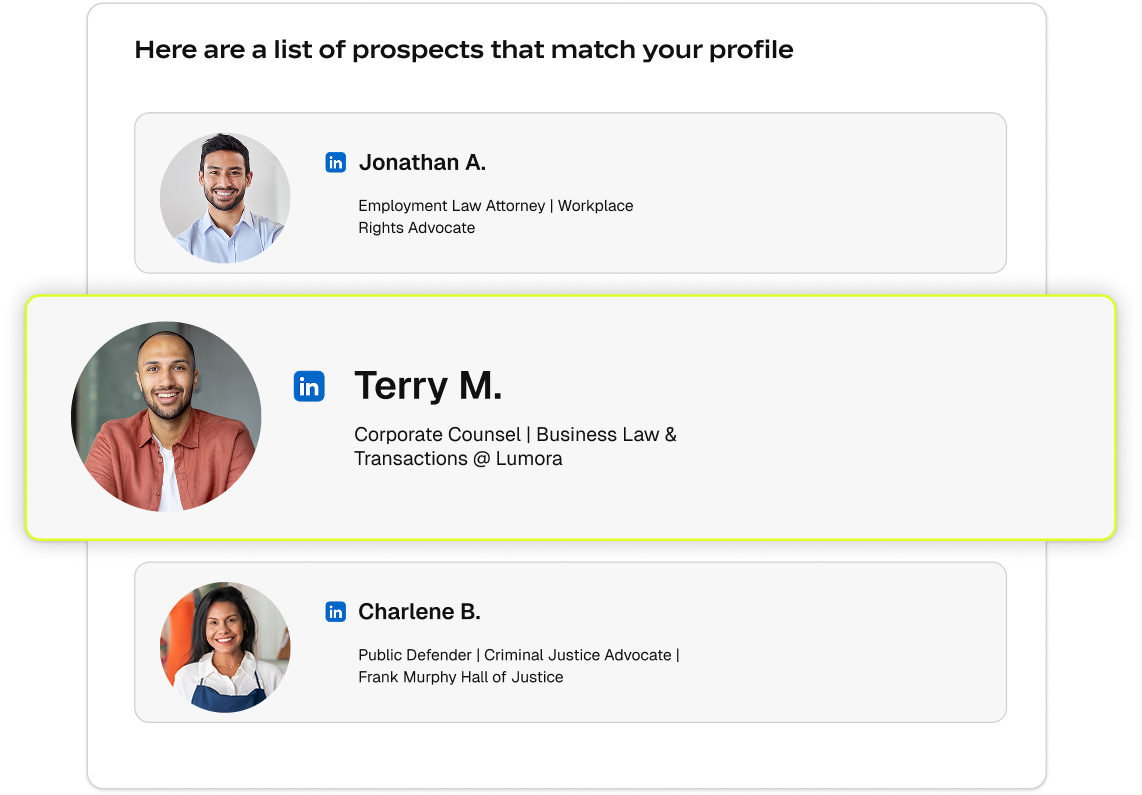Click Terry M.'s avatar thumbnail

(164, 416)
